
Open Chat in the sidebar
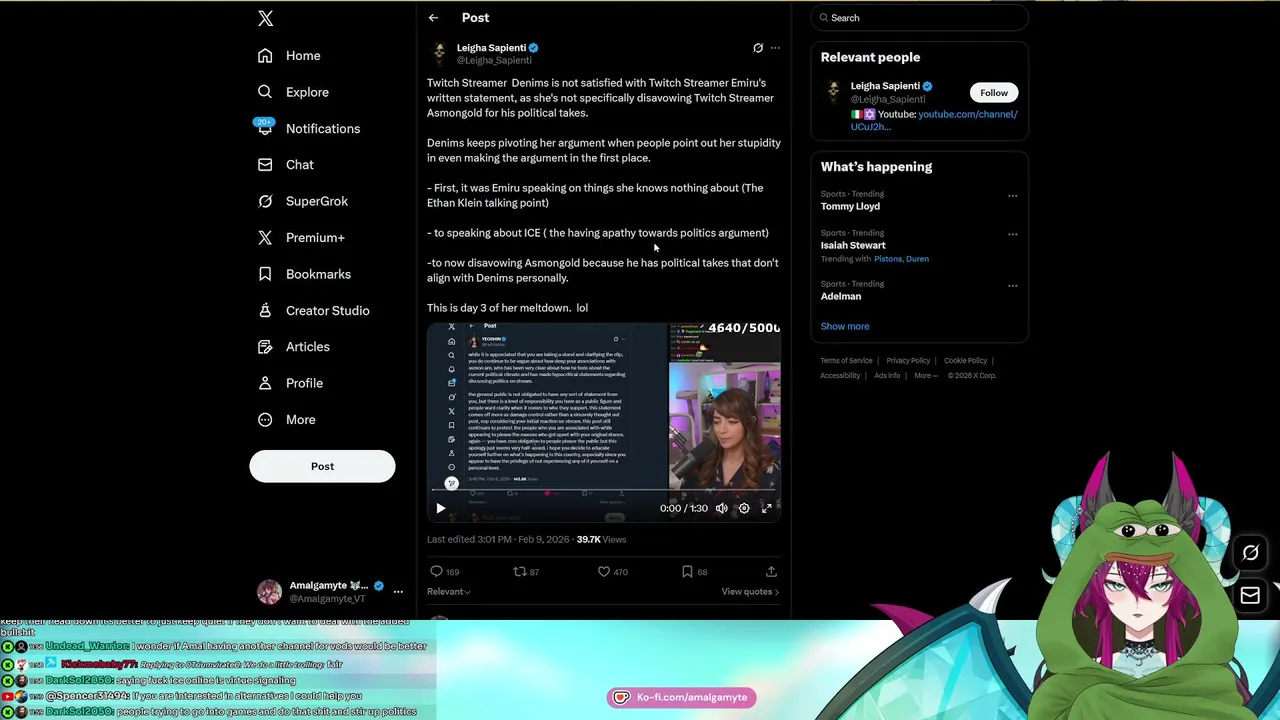(x=286, y=165)
